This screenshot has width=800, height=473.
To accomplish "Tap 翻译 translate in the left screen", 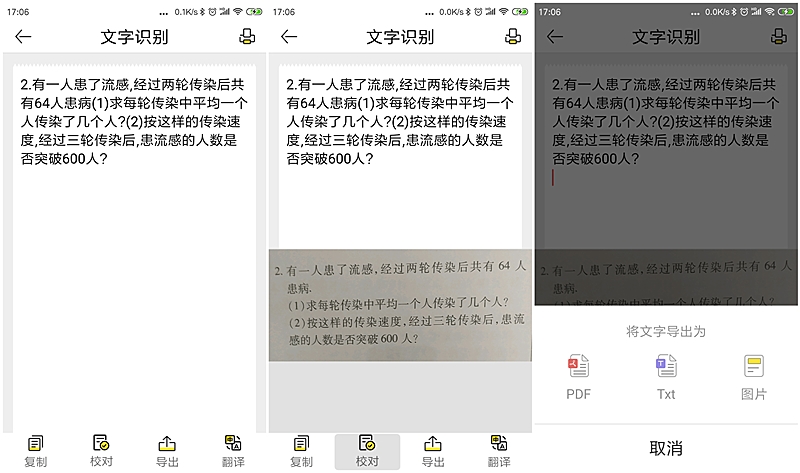I will (233, 452).
